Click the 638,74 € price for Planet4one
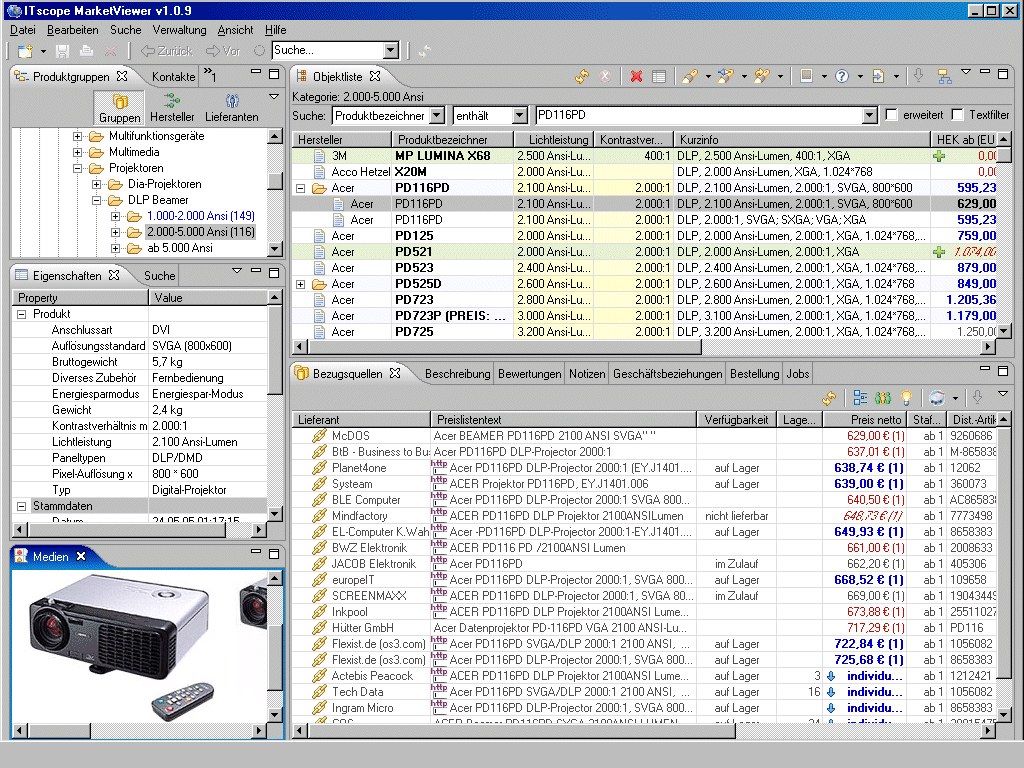The width and height of the screenshot is (1024, 768). 869,468
